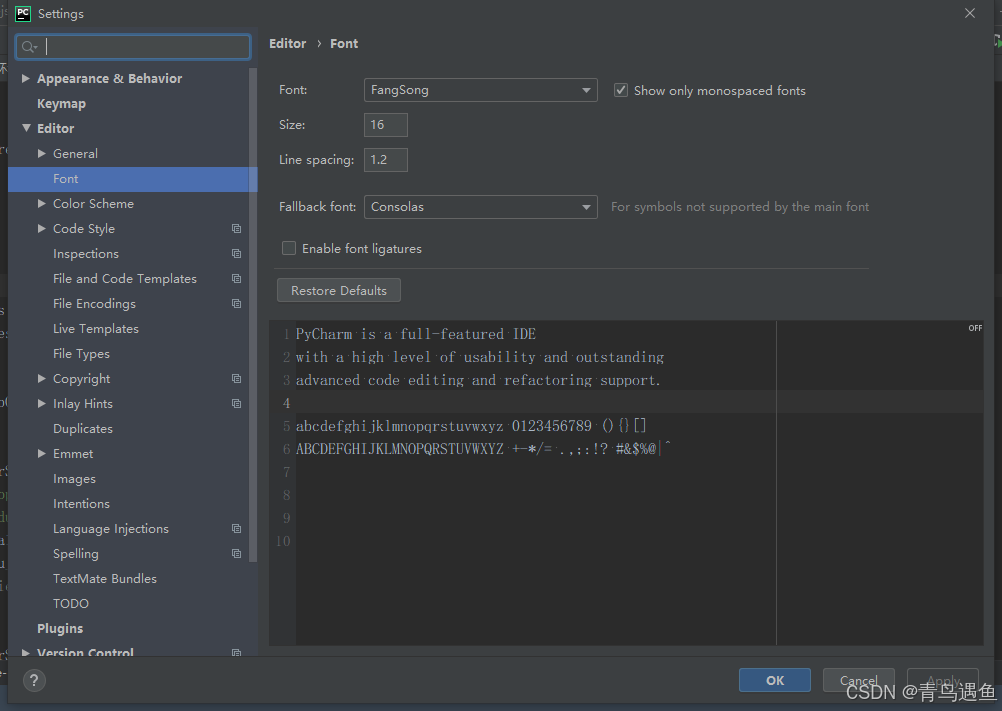
Task: Click project-level icon next to Code Style
Action: click(x=236, y=229)
